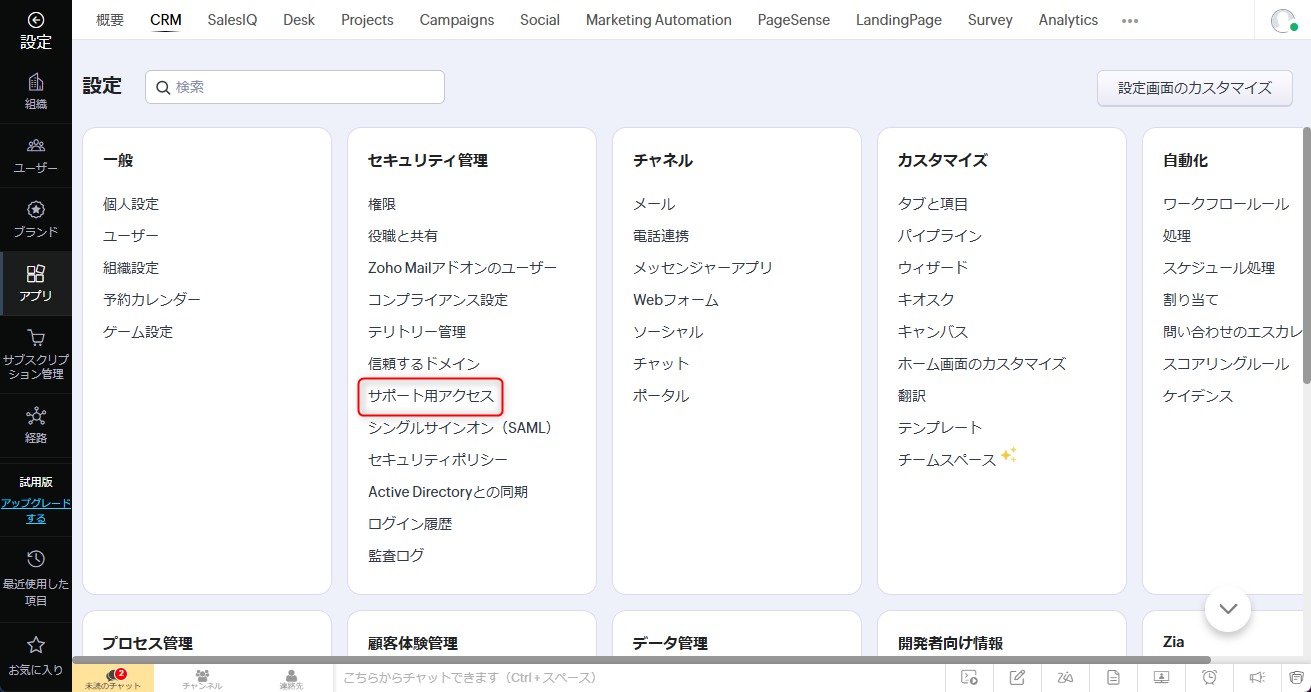The width and height of the screenshot is (1311, 692).
Task: Click 設定画面のカスタマイズ button
Action: point(1195,88)
